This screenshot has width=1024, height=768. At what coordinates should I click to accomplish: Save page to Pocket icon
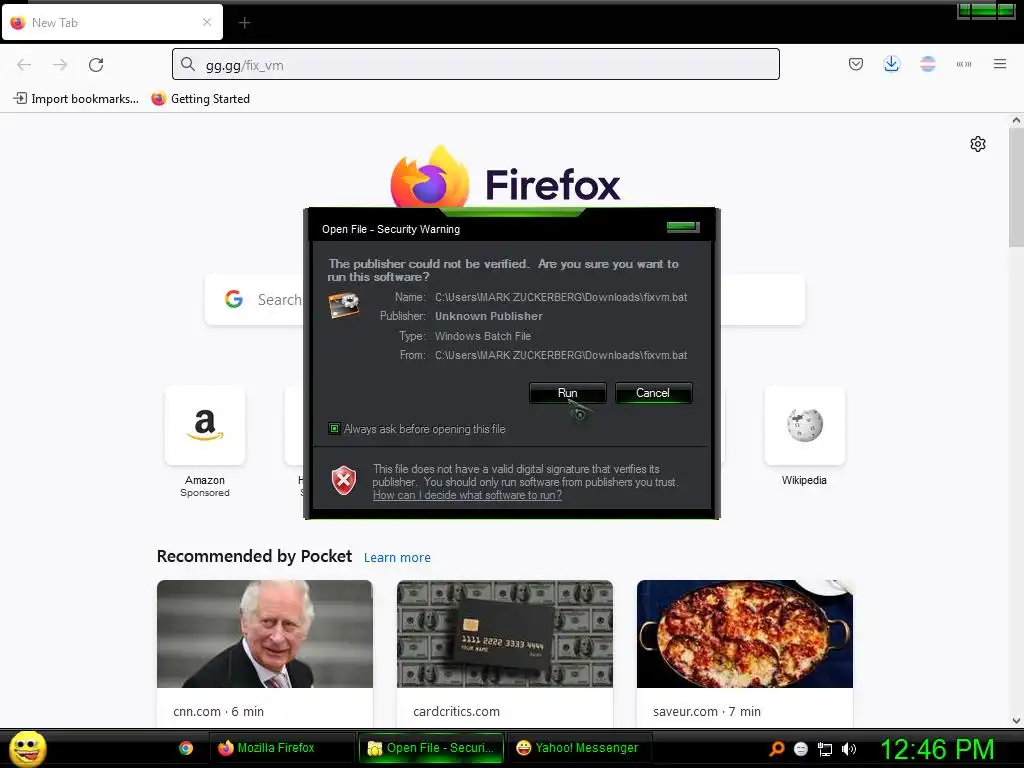click(856, 64)
